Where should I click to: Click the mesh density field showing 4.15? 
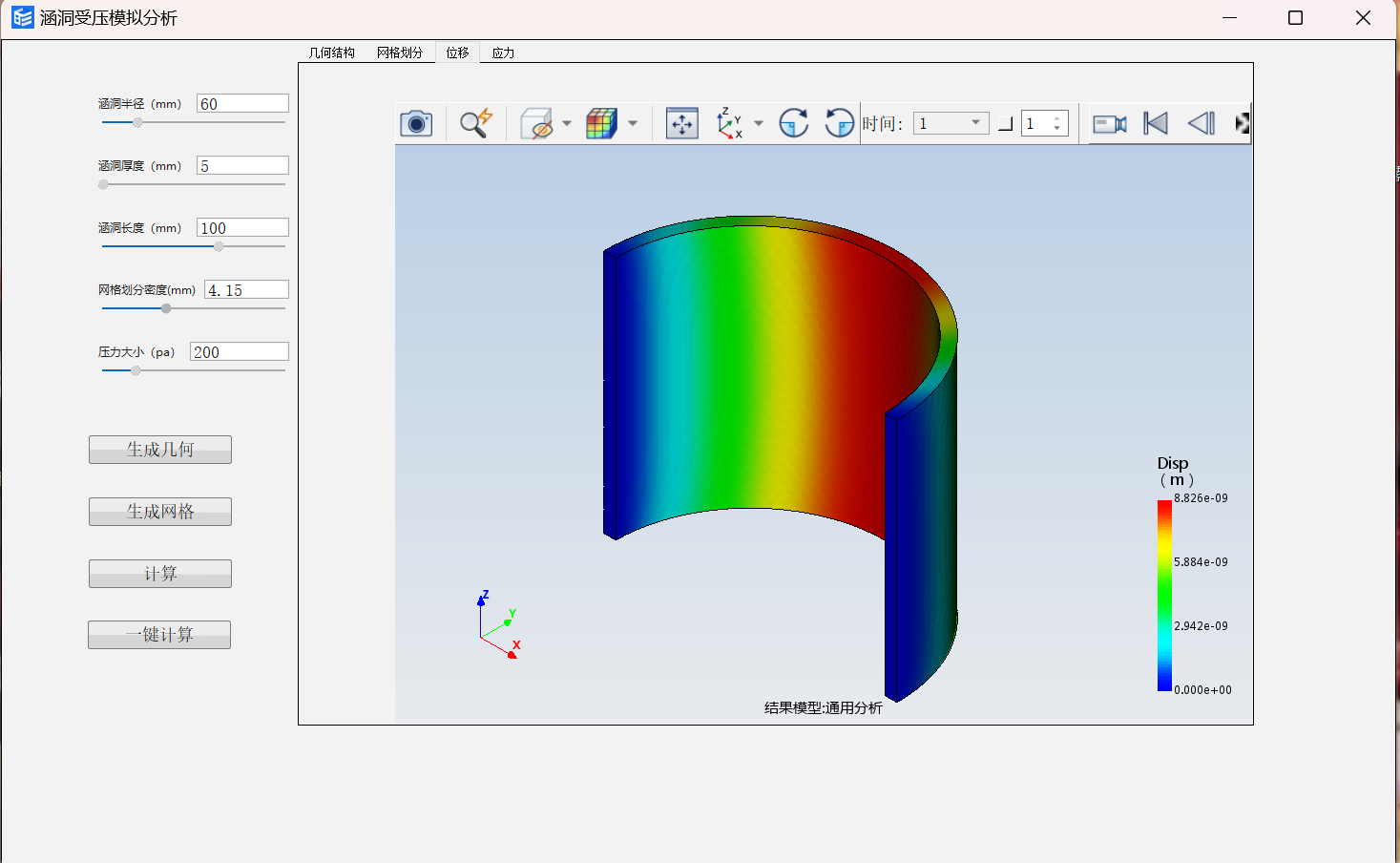point(246,289)
